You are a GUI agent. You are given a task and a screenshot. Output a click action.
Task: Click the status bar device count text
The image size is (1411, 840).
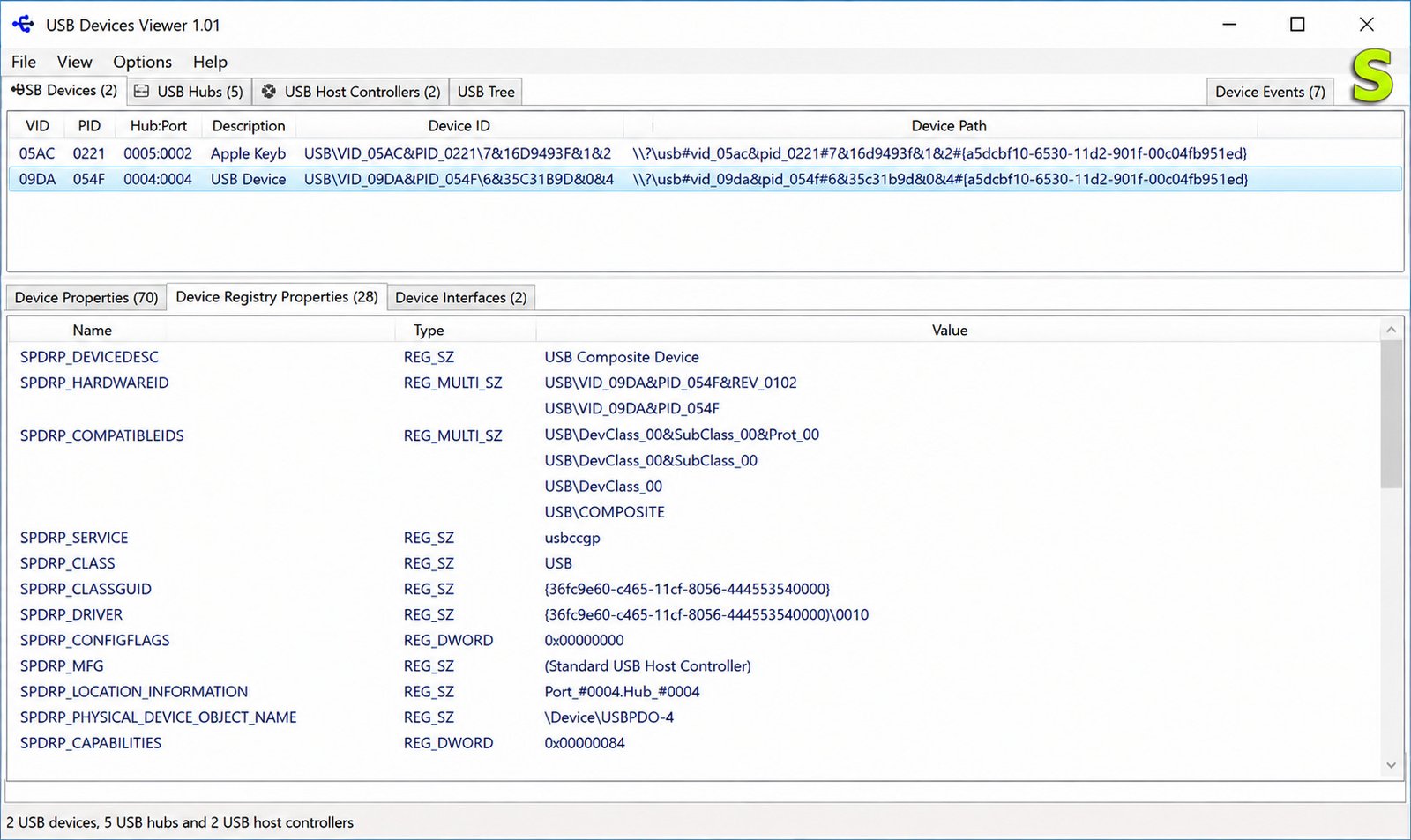click(x=180, y=822)
